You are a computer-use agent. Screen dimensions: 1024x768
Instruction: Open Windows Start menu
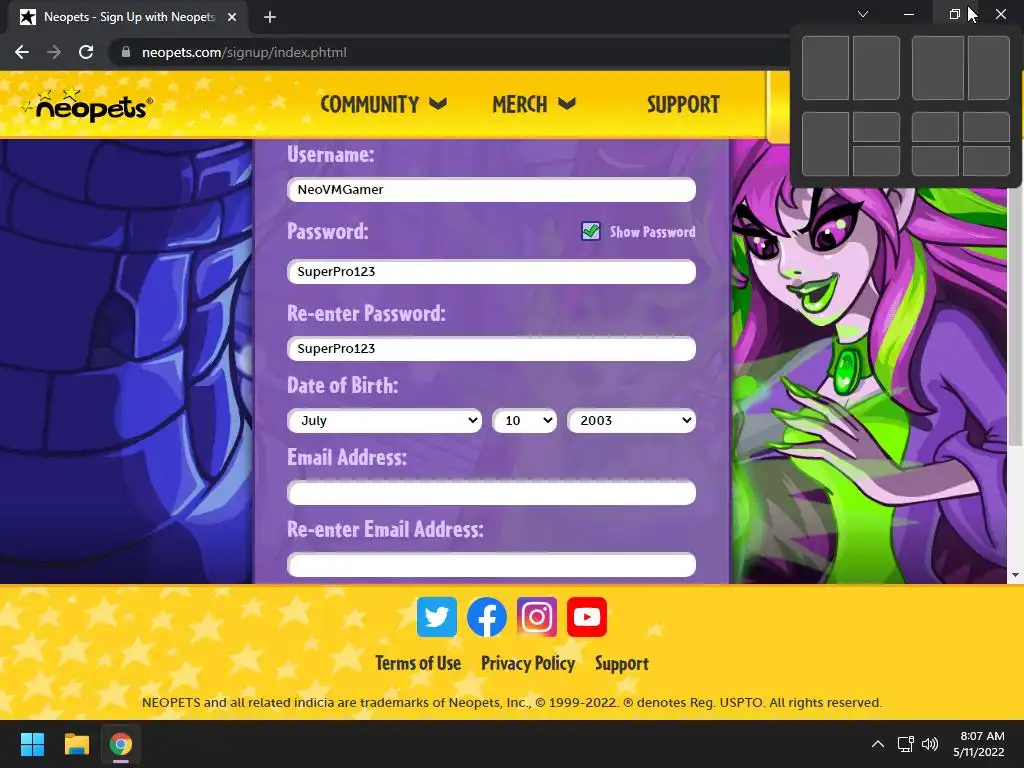click(x=32, y=744)
